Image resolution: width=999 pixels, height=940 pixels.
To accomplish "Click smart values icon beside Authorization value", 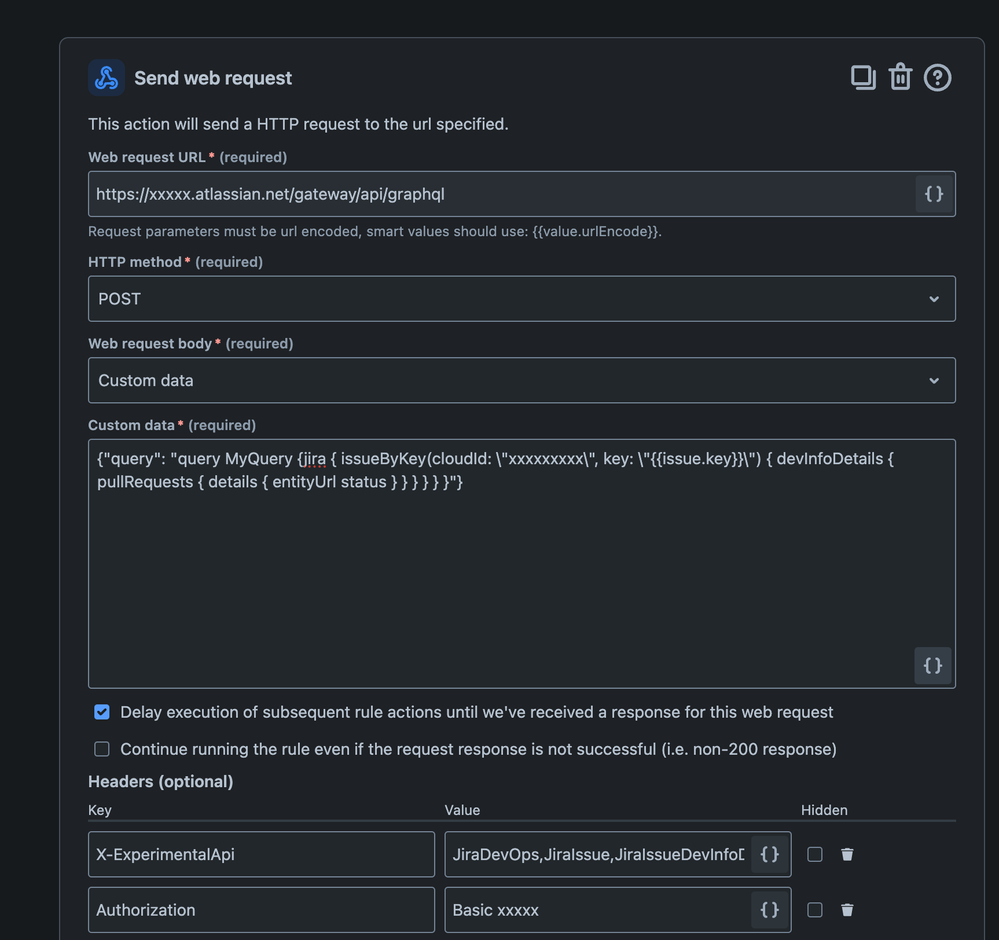I will tap(769, 909).
